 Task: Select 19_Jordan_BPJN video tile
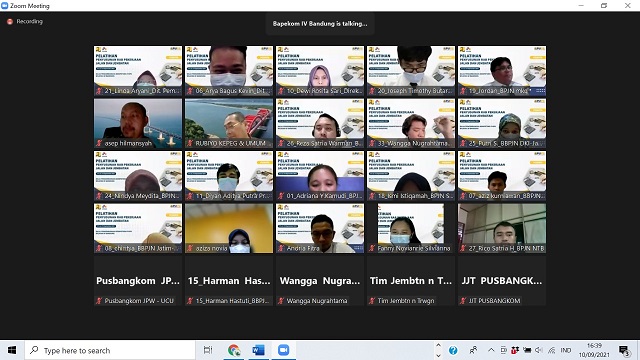[502, 71]
